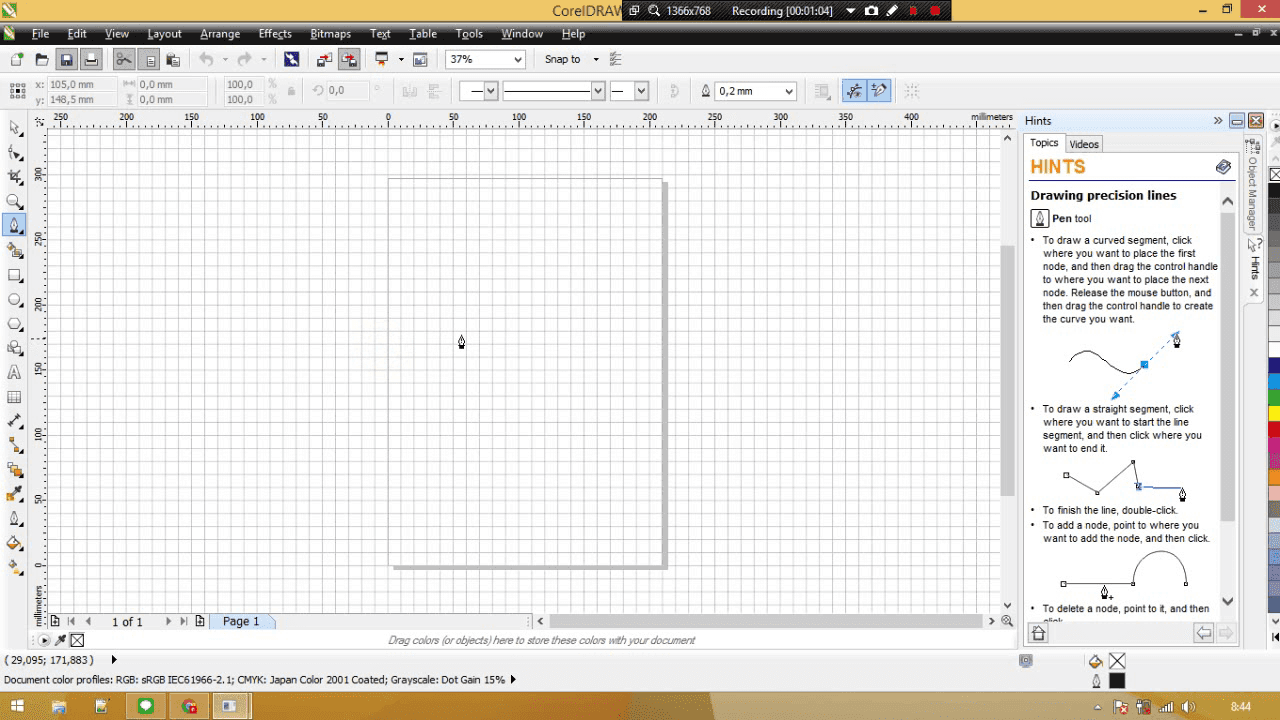Screen dimensions: 1280x720
Task: Select the Table tool
Action: (15, 397)
